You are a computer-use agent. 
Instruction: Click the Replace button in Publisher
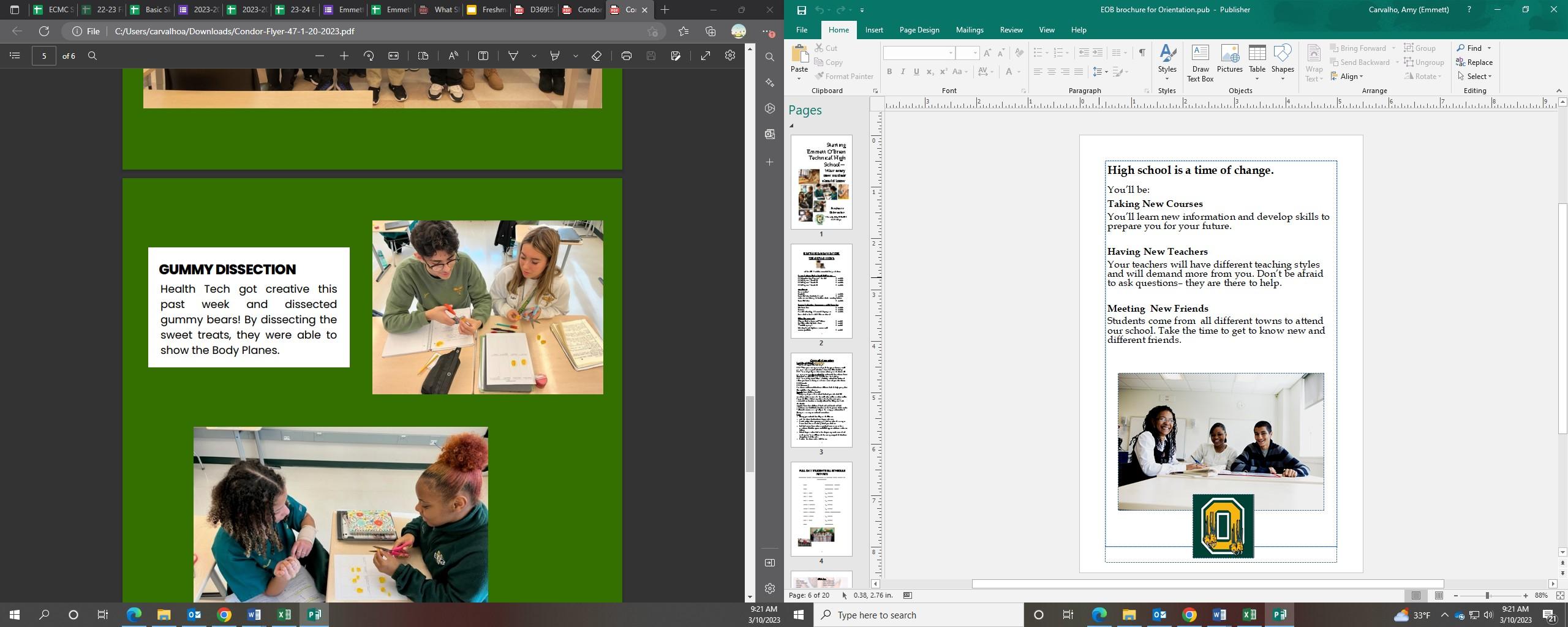(1474, 62)
